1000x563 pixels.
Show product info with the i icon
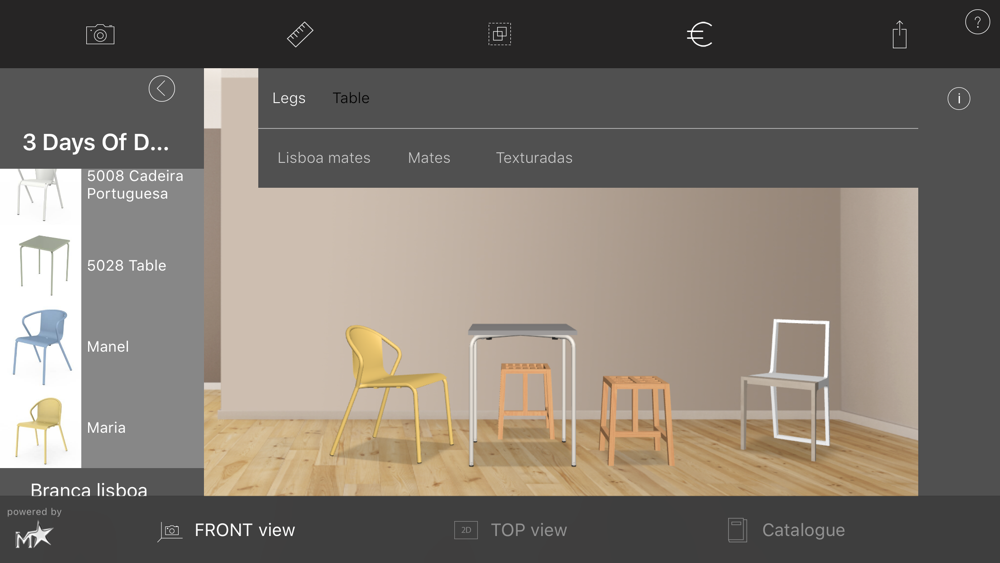[958, 98]
